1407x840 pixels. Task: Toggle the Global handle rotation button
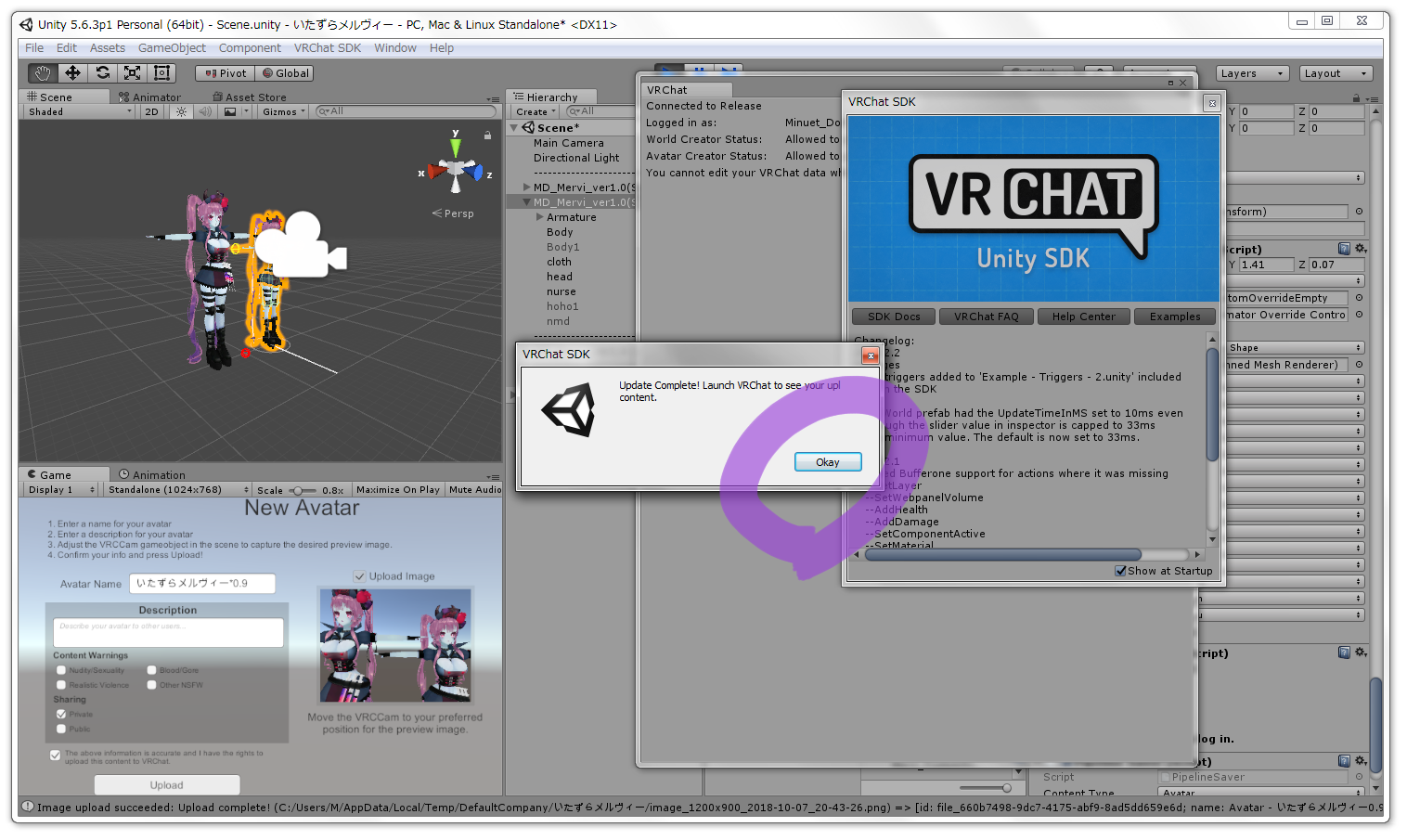285,73
